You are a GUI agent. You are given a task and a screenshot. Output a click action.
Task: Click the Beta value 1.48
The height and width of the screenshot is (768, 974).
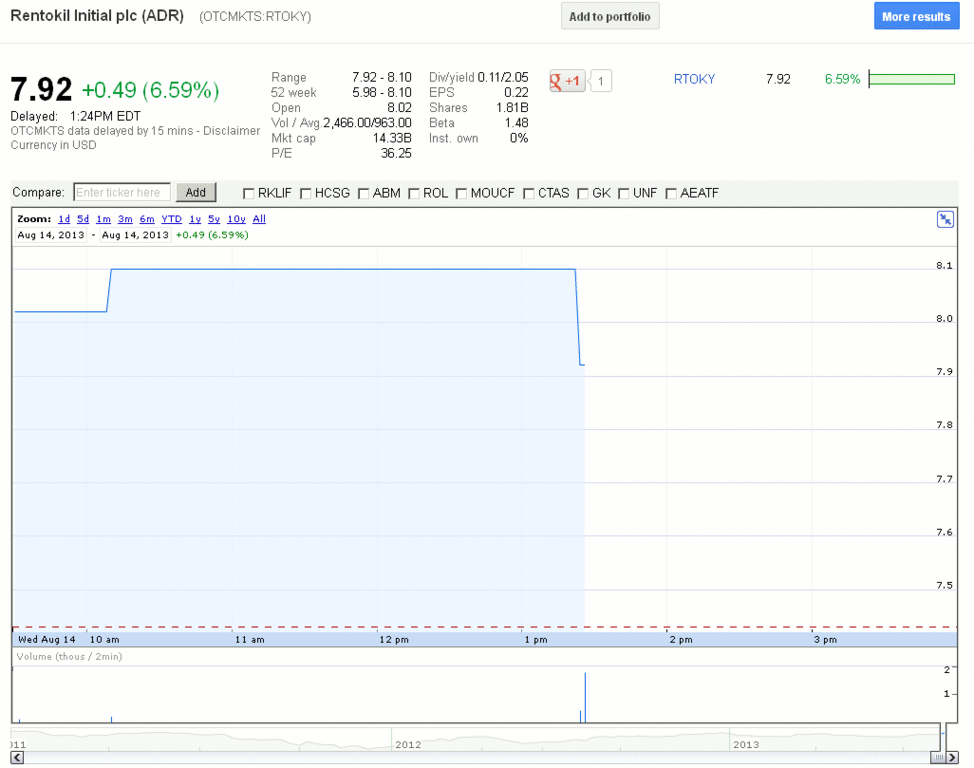pyautogui.click(x=516, y=123)
